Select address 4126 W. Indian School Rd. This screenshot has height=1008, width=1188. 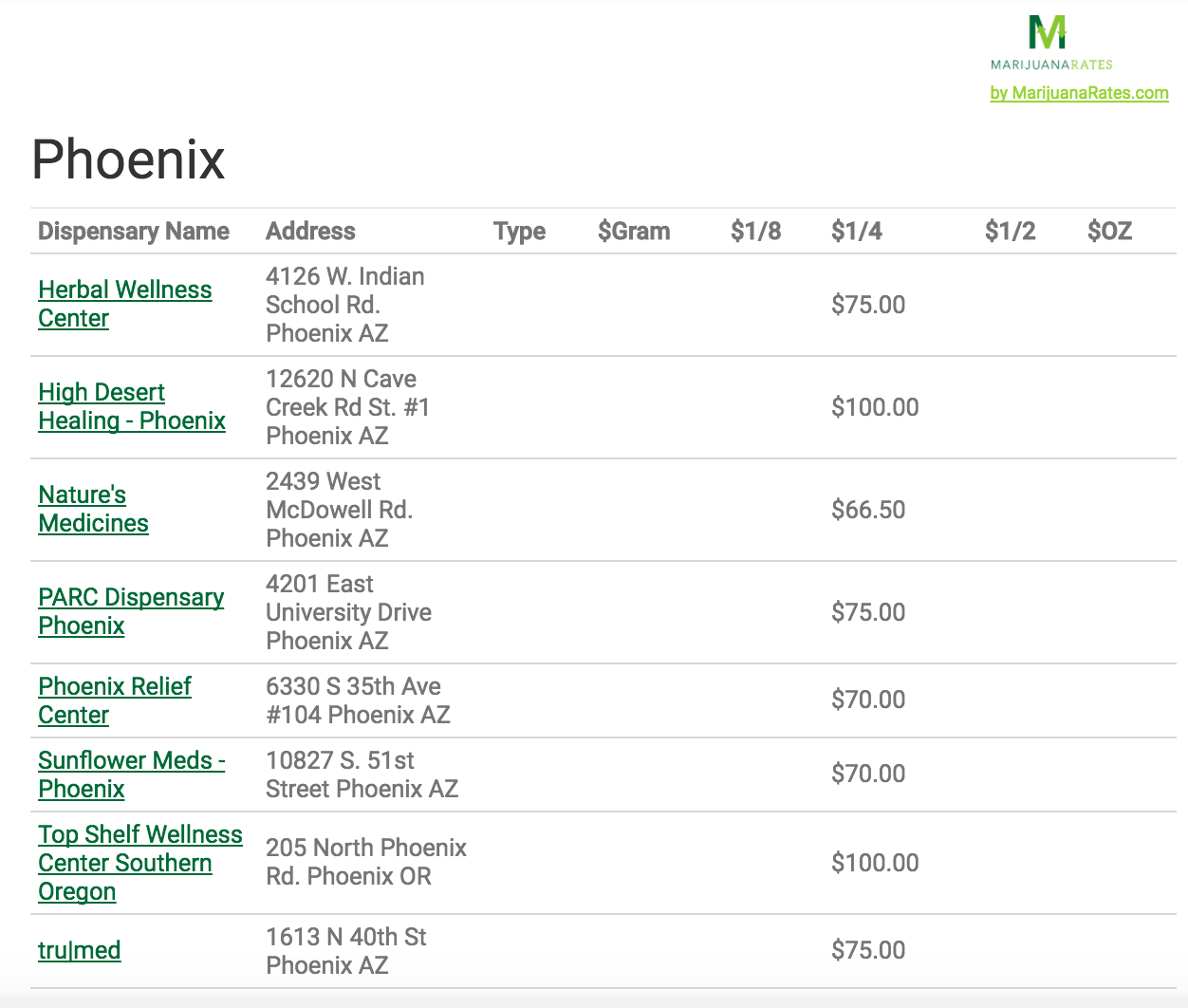(345, 305)
